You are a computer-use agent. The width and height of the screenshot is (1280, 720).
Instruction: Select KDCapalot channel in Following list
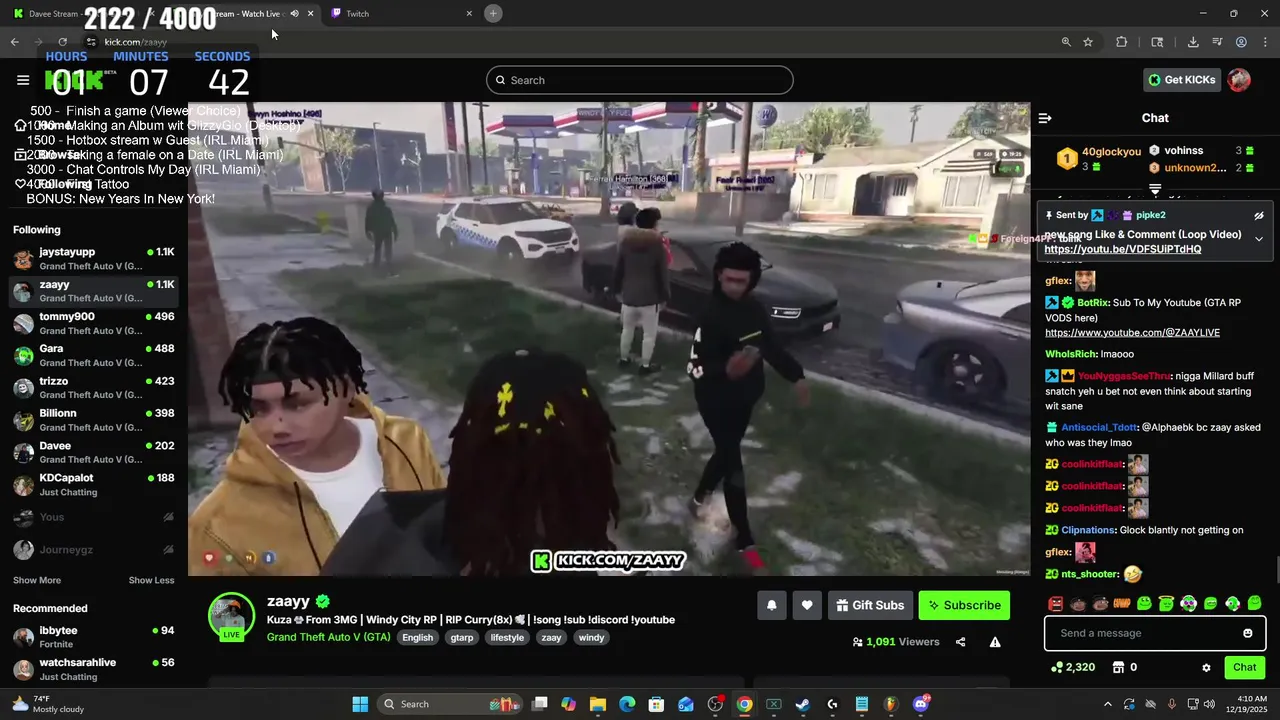pos(94,485)
